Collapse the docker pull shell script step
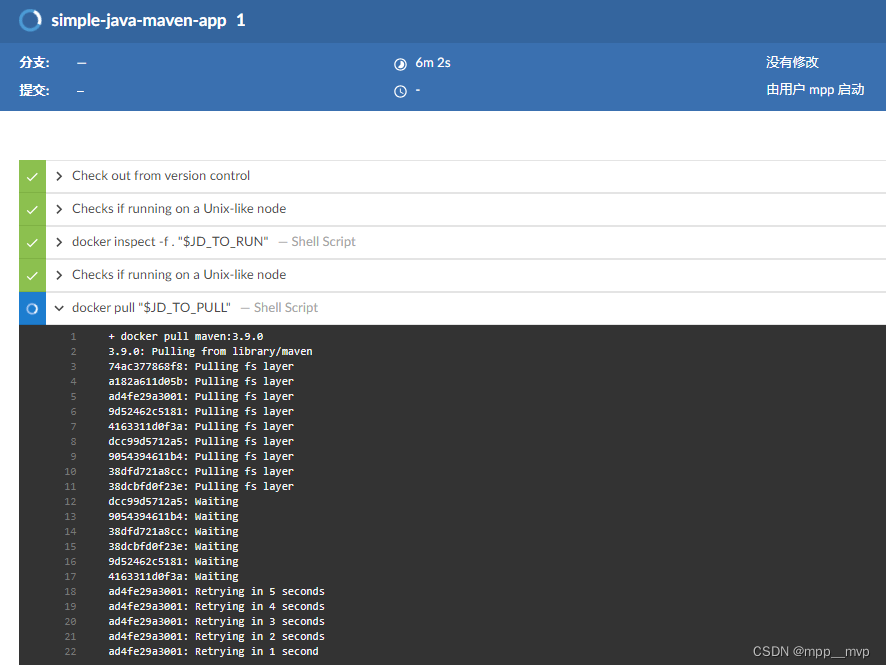 [59, 308]
